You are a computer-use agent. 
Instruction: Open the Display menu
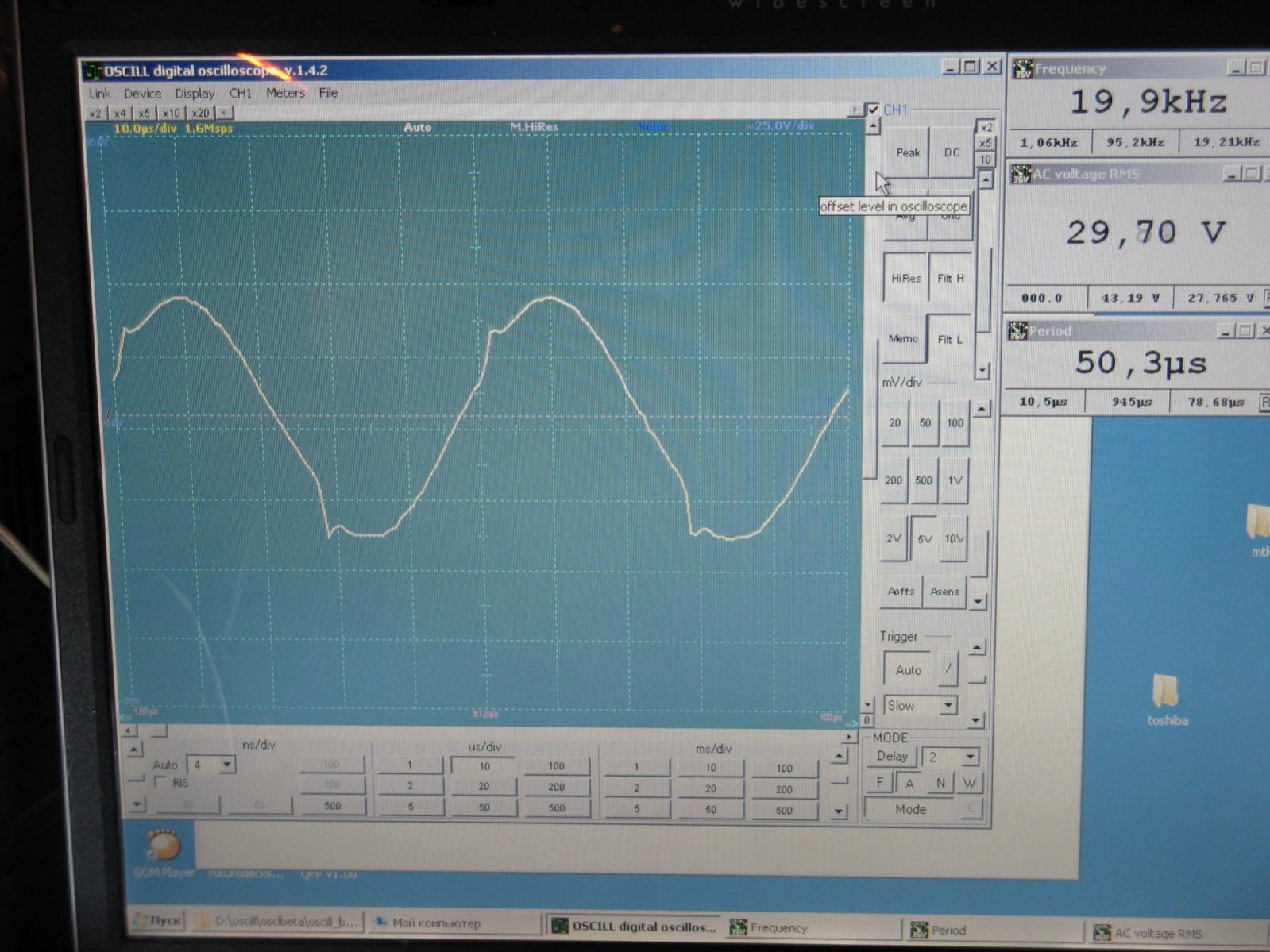pos(195,94)
